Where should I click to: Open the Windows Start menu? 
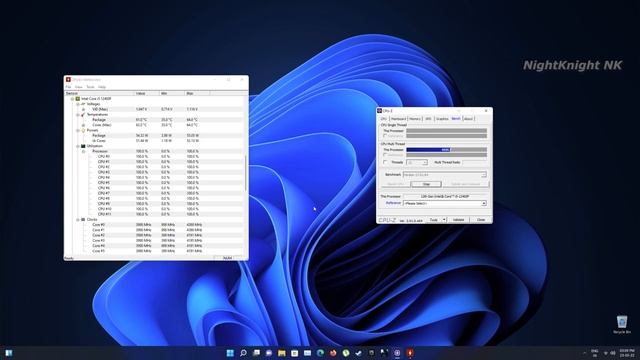(x=230, y=353)
